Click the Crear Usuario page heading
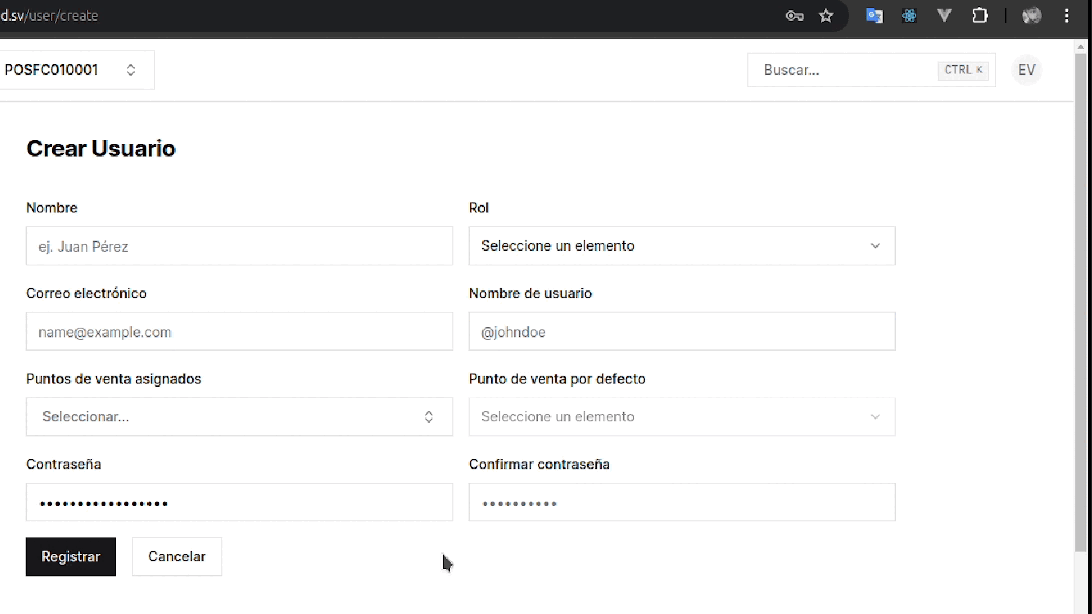 tap(100, 148)
